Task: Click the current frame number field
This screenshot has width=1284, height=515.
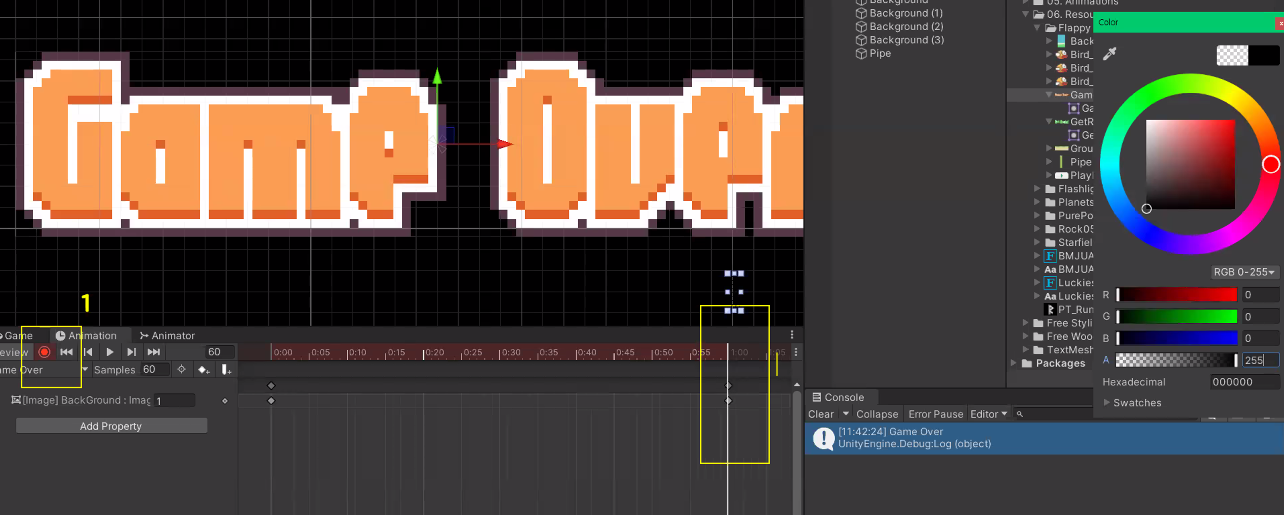Action: tap(220, 352)
